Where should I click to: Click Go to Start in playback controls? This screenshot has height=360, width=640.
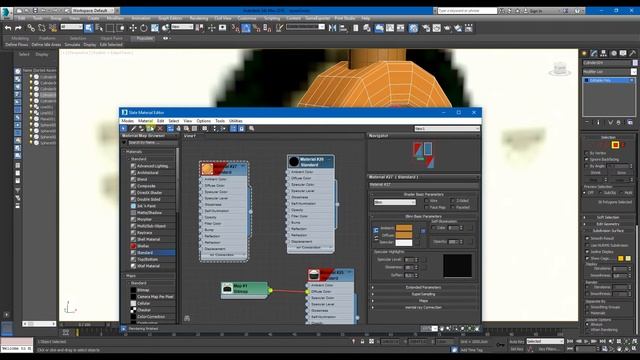(571, 341)
